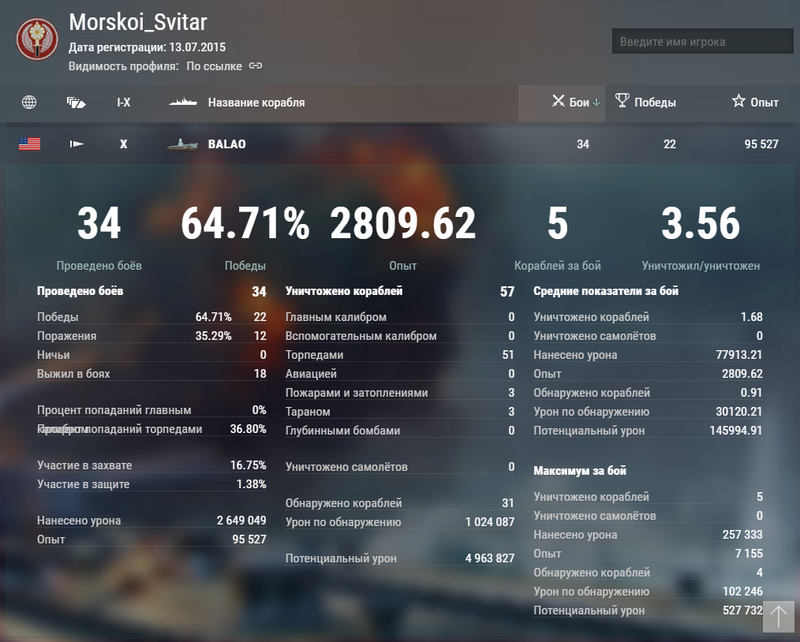
Task: Filter by ship type icon in header
Action: pyautogui.click(x=76, y=102)
